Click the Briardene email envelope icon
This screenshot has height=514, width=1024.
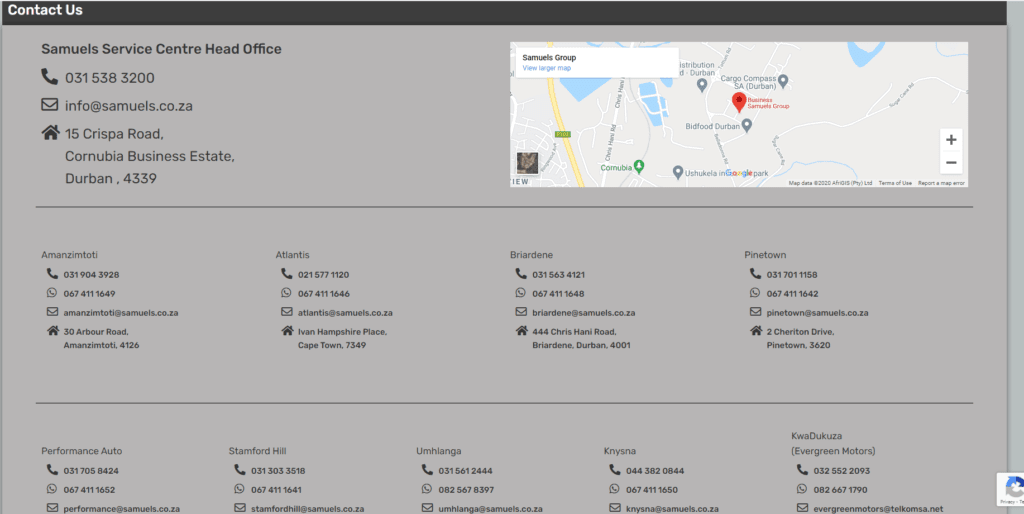(520, 312)
